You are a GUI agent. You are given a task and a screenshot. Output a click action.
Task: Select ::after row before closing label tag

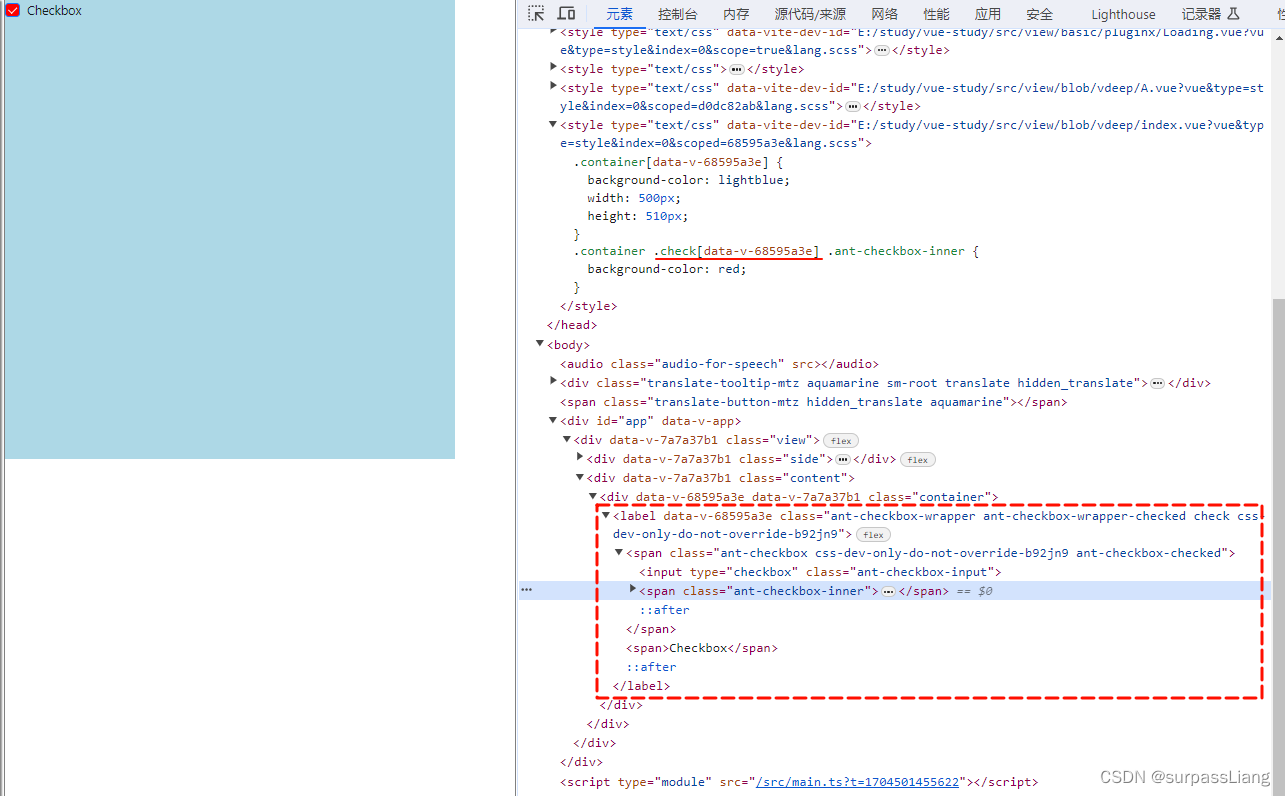[x=652, y=667]
